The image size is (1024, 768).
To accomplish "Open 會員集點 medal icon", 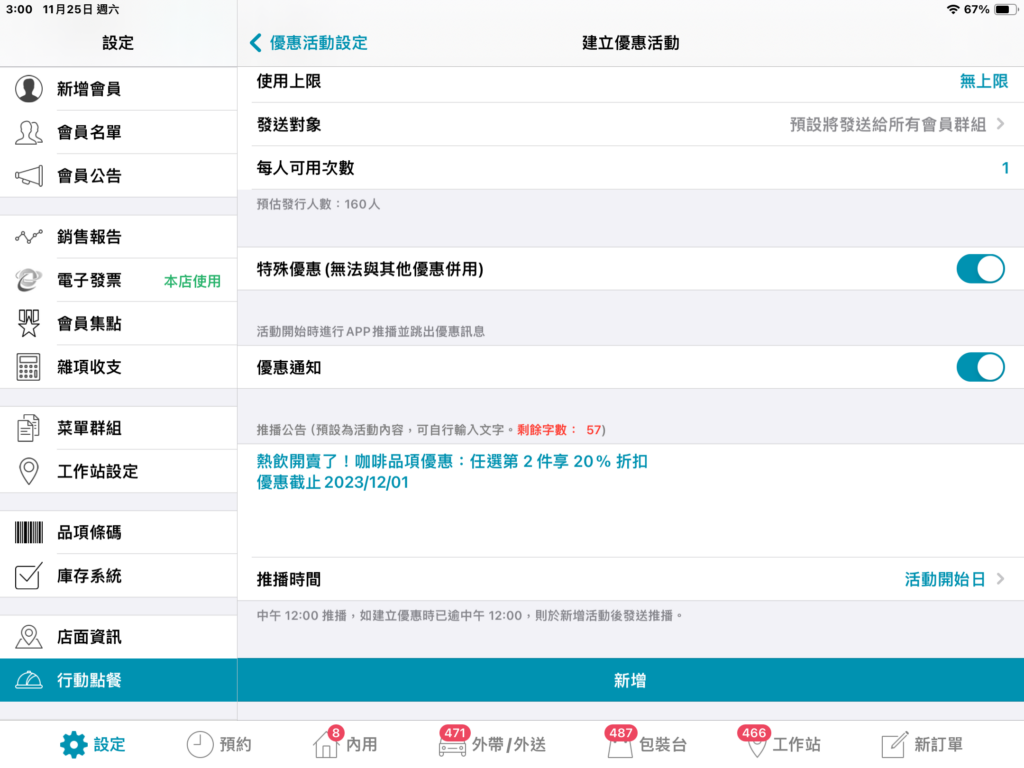I will coord(29,324).
